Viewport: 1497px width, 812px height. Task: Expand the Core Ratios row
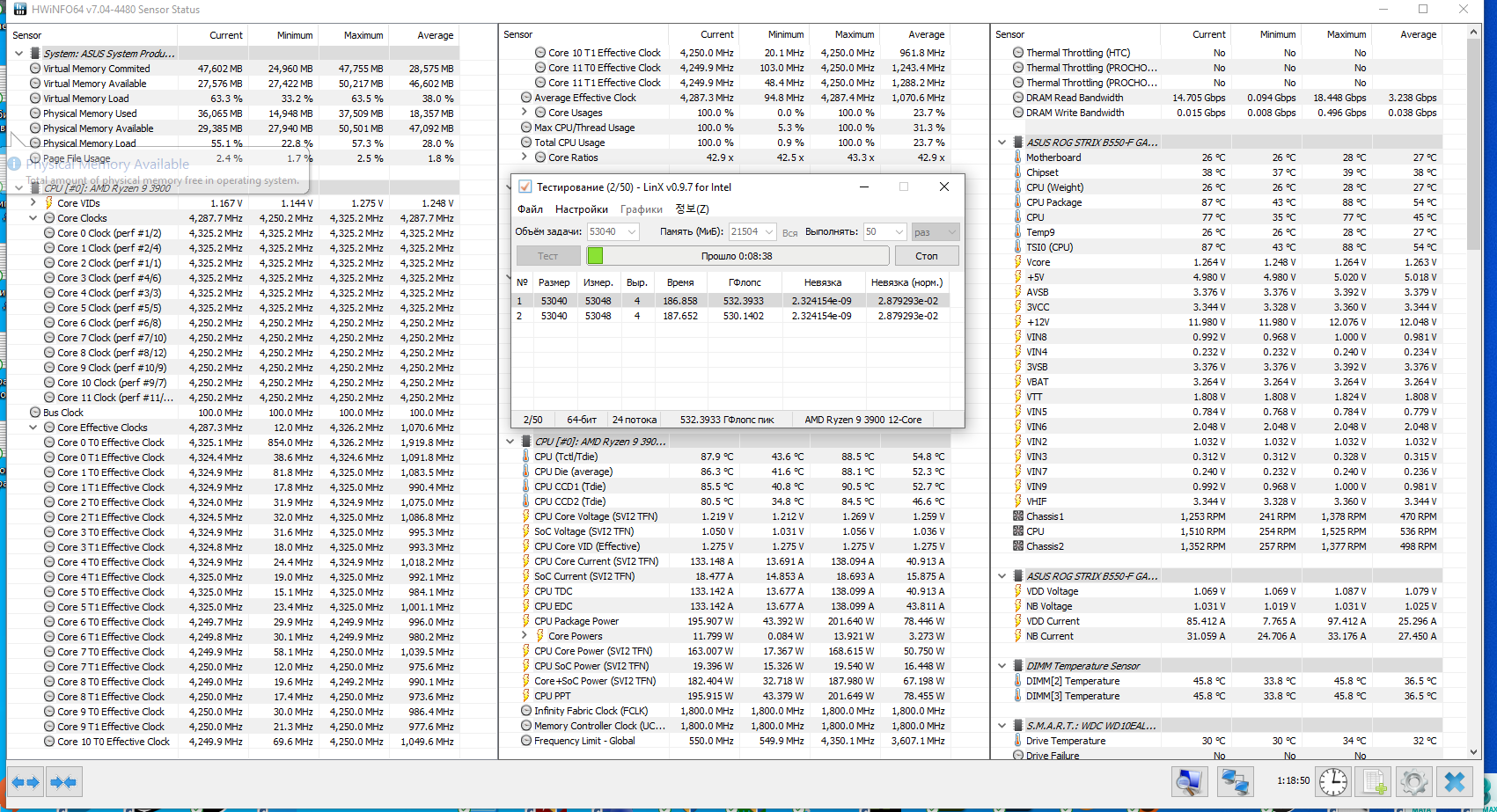coord(525,157)
